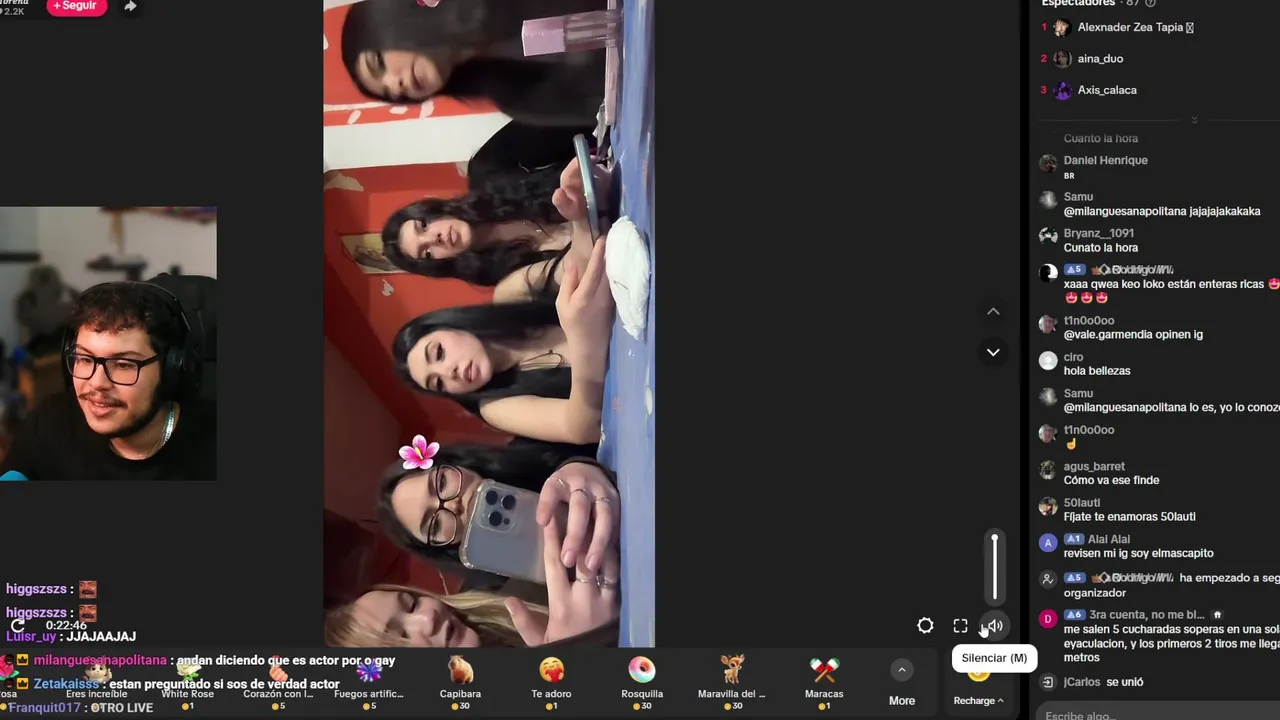This screenshot has width=1280, height=720.
Task: Click Daniel Henrique's chat avatar
Action: (x=1048, y=163)
